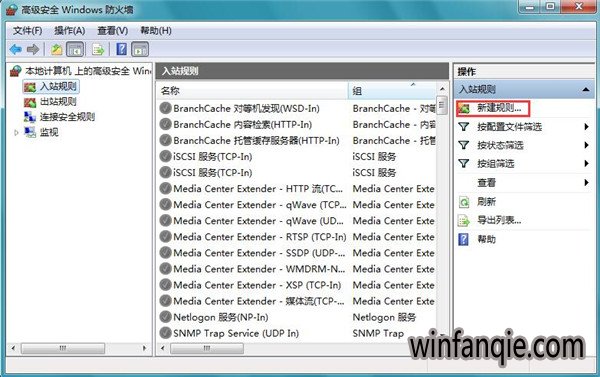Viewport: 600px width, 377px height.
Task: Click disabled status icon of Netlogon 服务(NP-In)
Action: coord(165,317)
